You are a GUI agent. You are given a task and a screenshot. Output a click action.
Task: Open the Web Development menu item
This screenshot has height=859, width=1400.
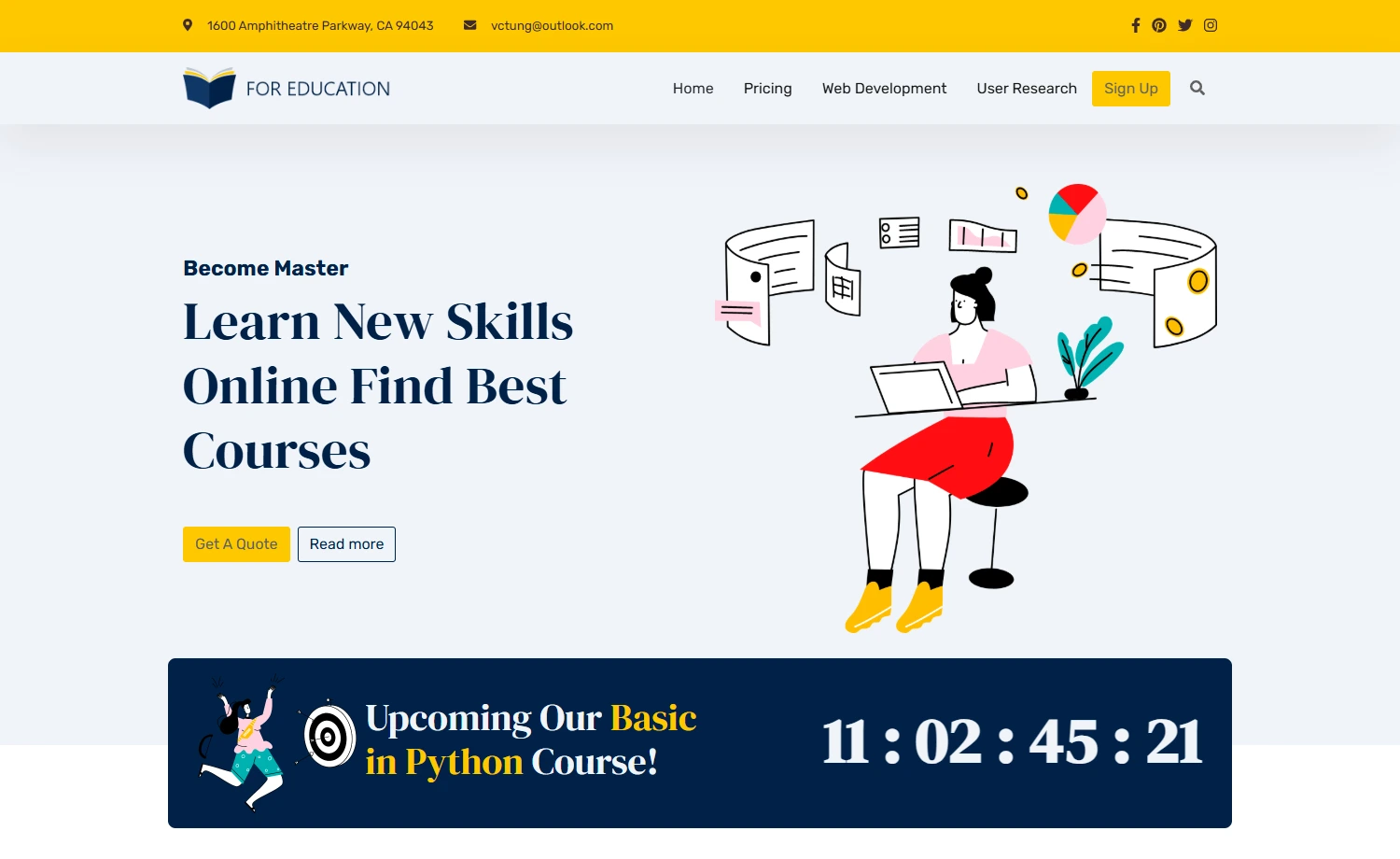pos(885,88)
